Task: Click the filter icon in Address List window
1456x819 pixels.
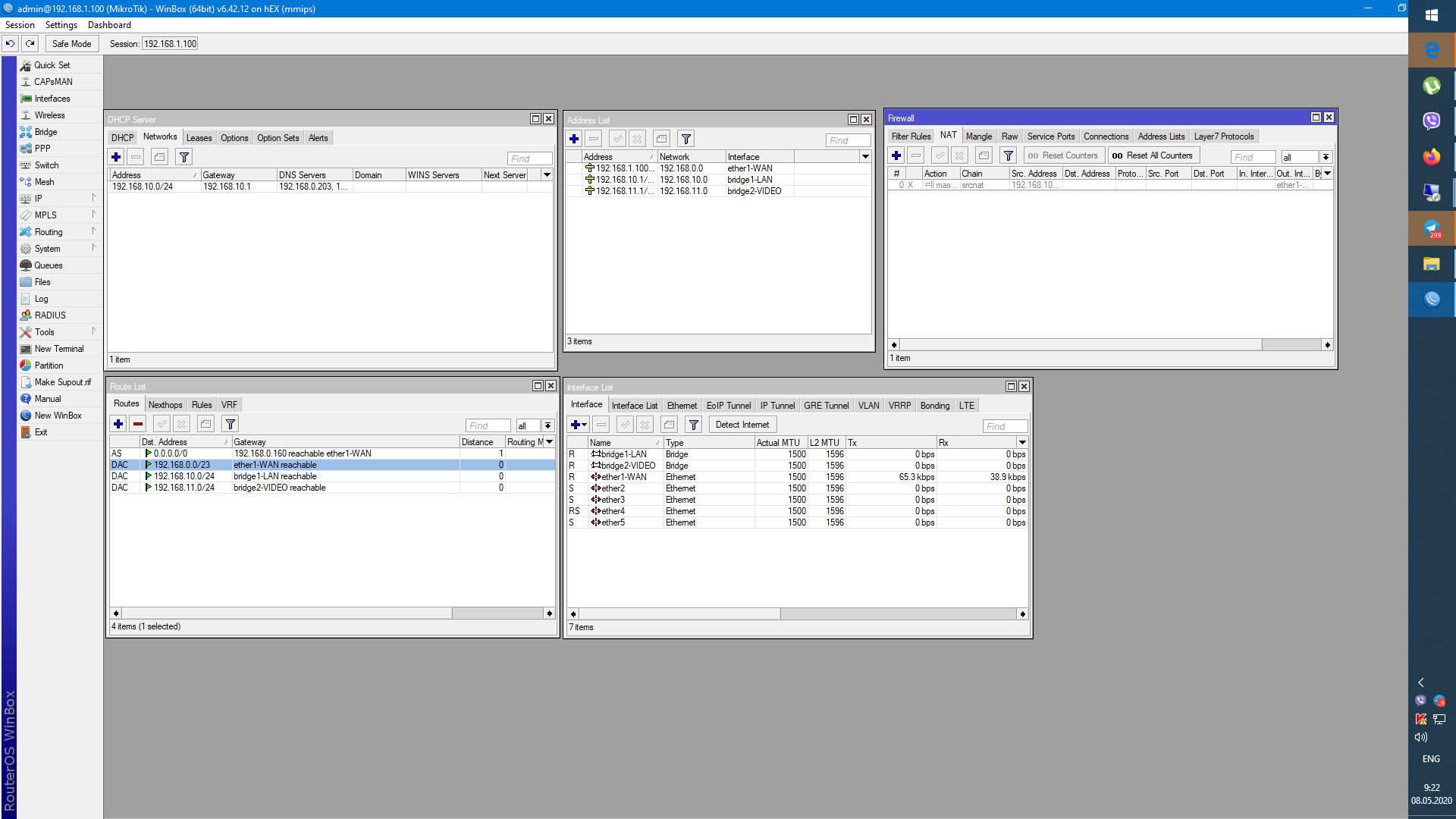Action: (x=686, y=139)
